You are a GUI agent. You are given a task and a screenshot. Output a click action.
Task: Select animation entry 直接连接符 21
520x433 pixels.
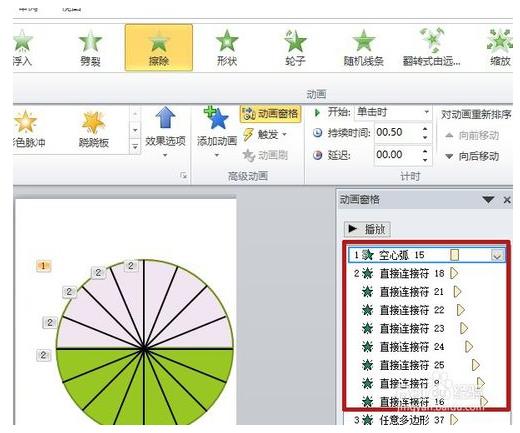pos(427,292)
